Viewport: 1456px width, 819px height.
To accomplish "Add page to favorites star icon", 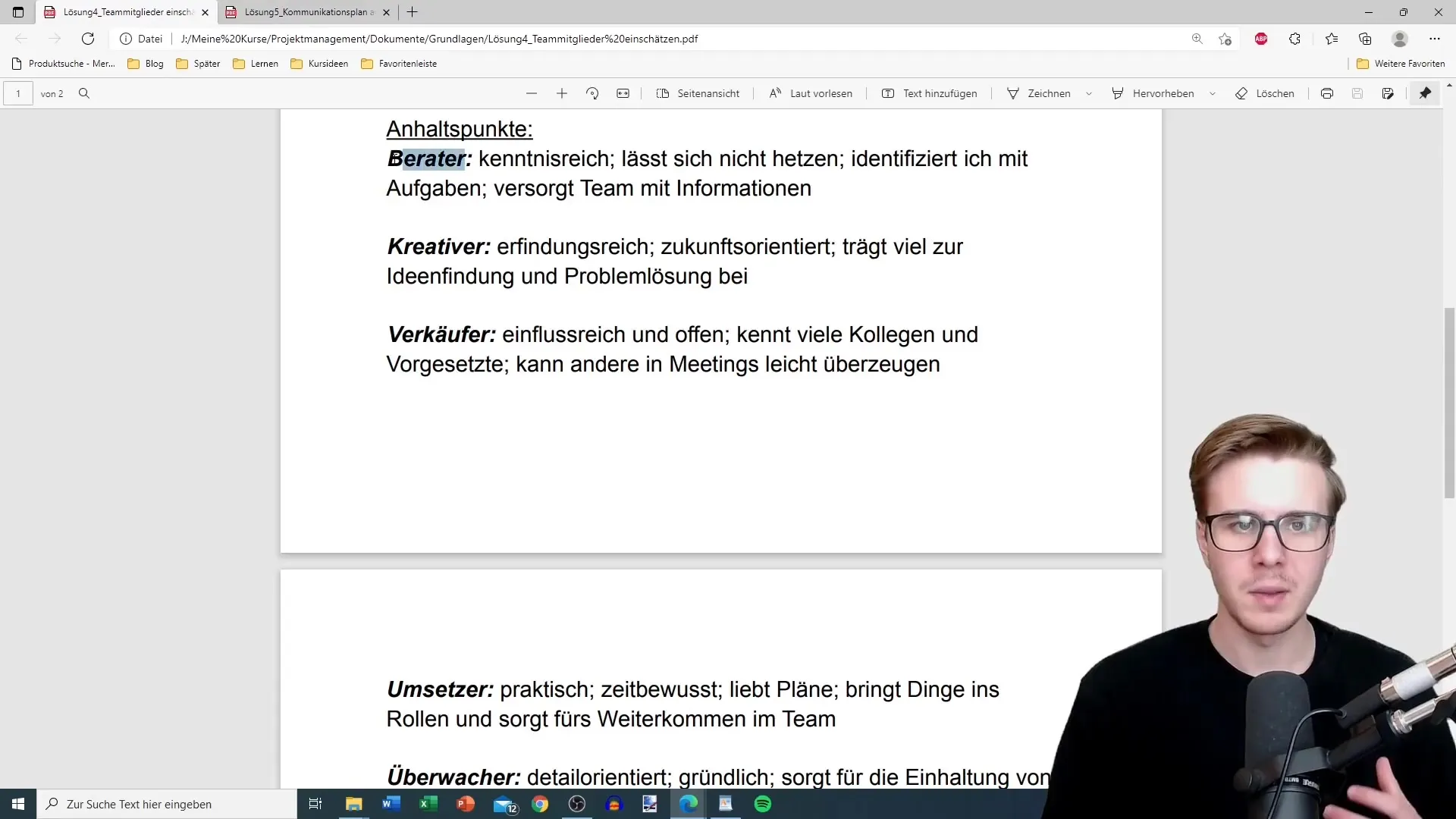I will (x=1225, y=39).
